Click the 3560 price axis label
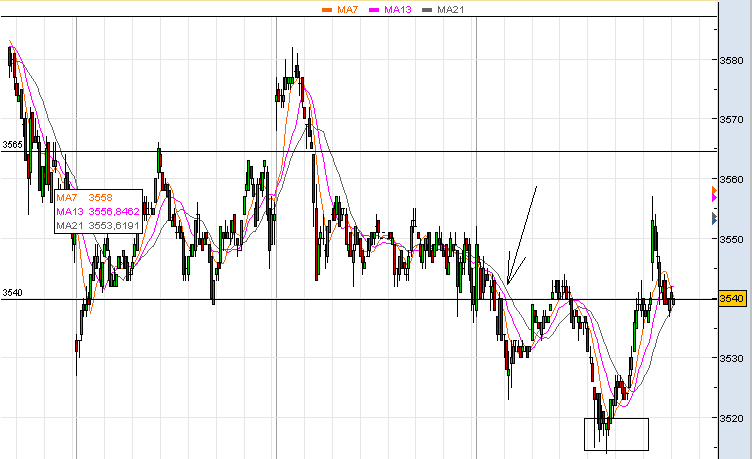Viewport: 752px width, 459px height. pos(731,179)
